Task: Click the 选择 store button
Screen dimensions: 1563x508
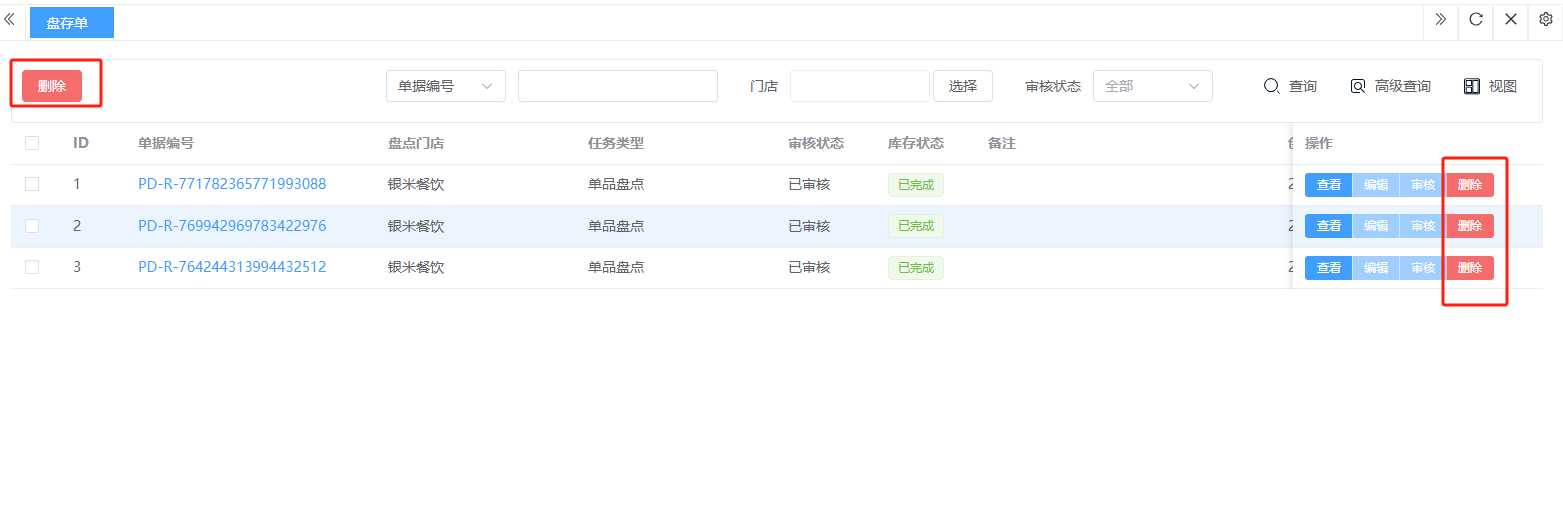Action: [962, 86]
